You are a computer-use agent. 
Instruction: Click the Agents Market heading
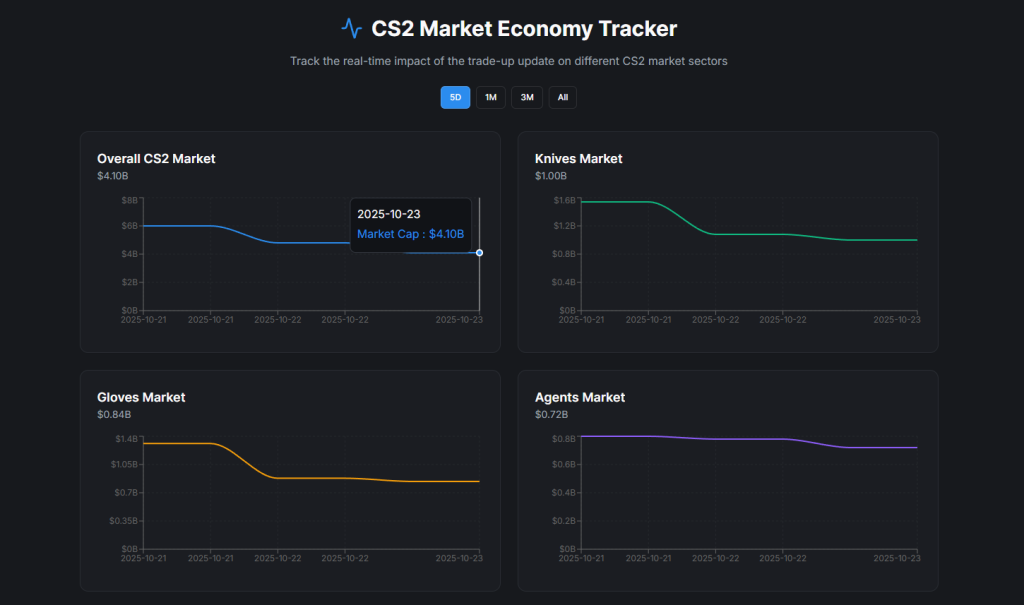click(x=580, y=397)
